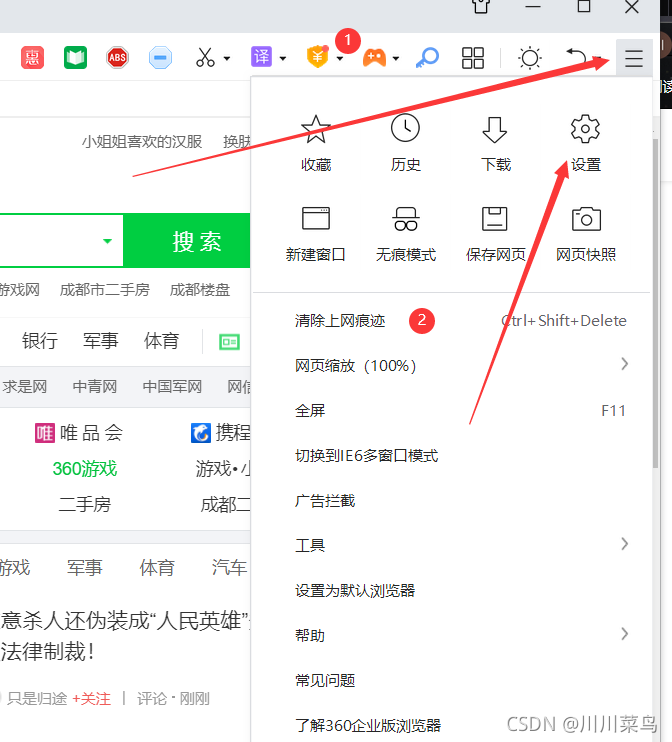Open the orange shield dropdown arrow
Screen dimensions: 672x742
pos(340,59)
